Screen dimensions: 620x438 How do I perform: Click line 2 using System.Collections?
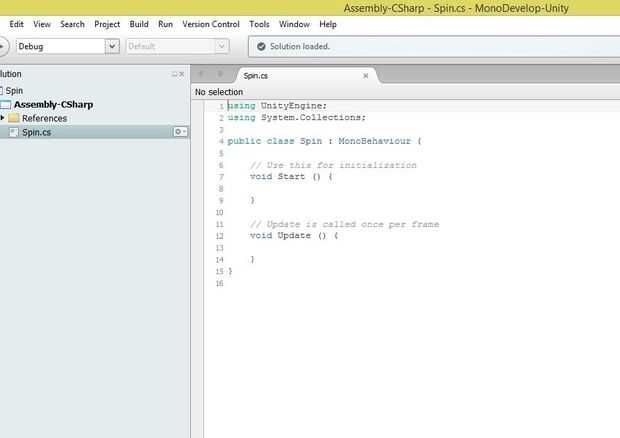297,117
